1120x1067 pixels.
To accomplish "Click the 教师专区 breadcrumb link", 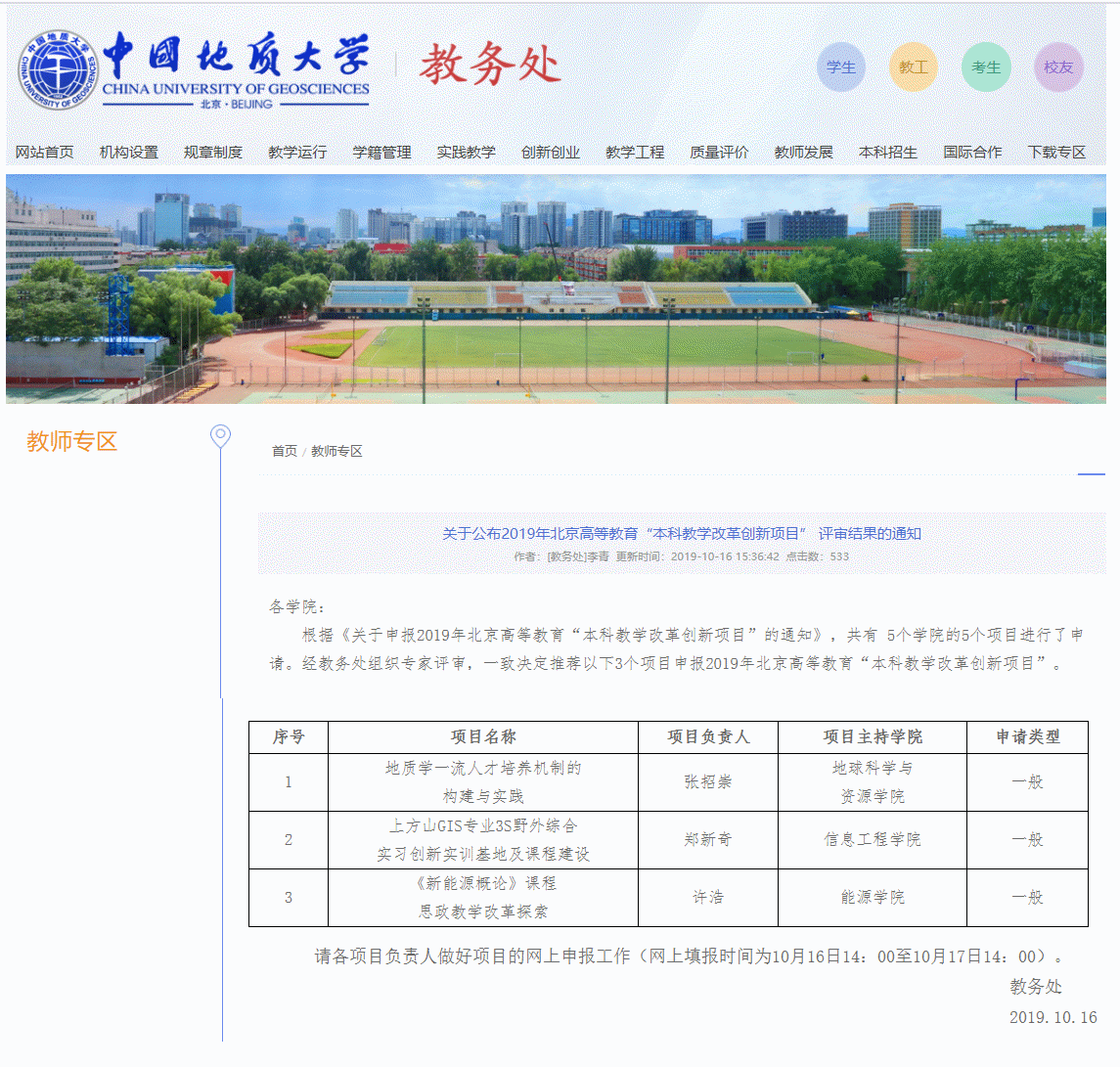I will coord(336,451).
